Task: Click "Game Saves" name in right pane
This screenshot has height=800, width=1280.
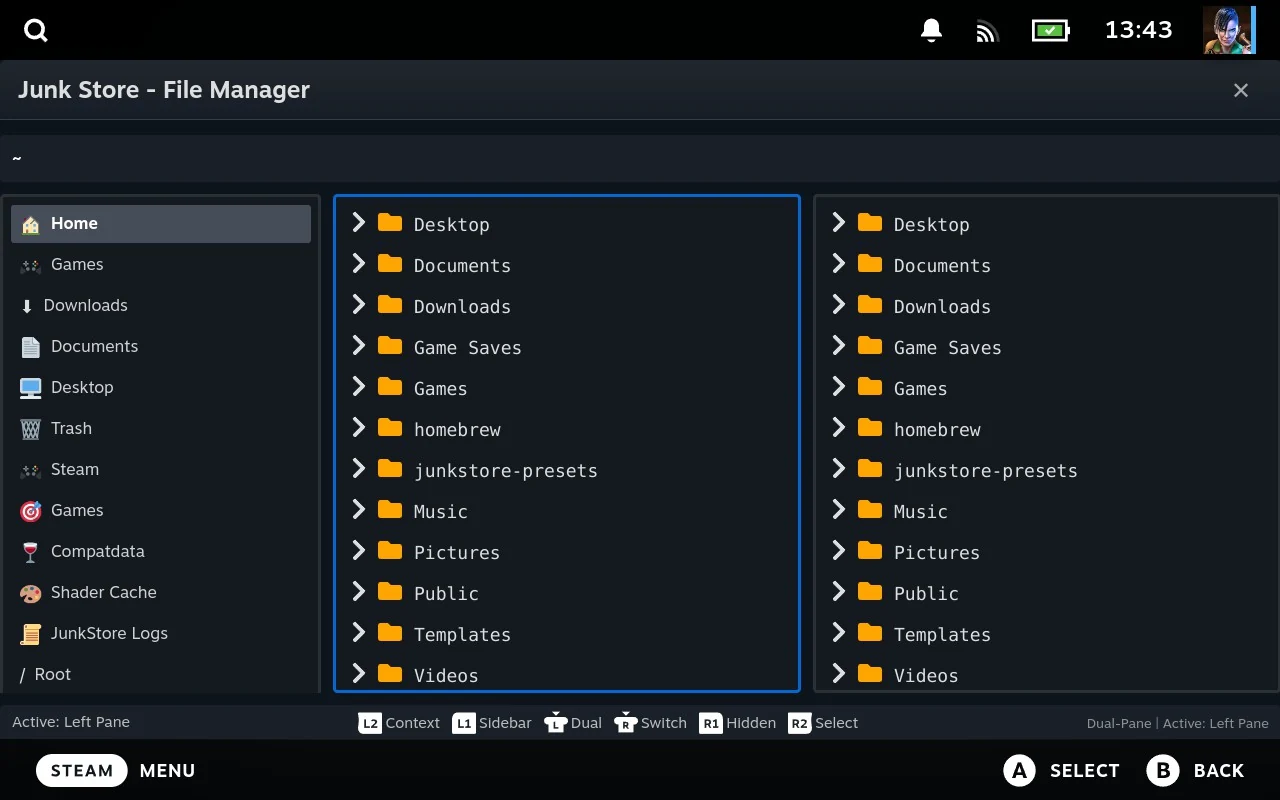Action: click(x=948, y=348)
